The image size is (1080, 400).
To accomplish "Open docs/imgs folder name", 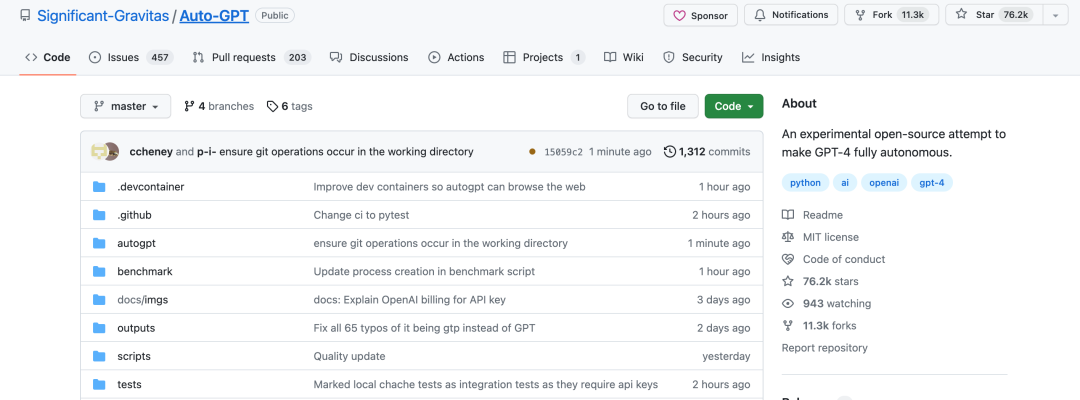I will 143,299.
